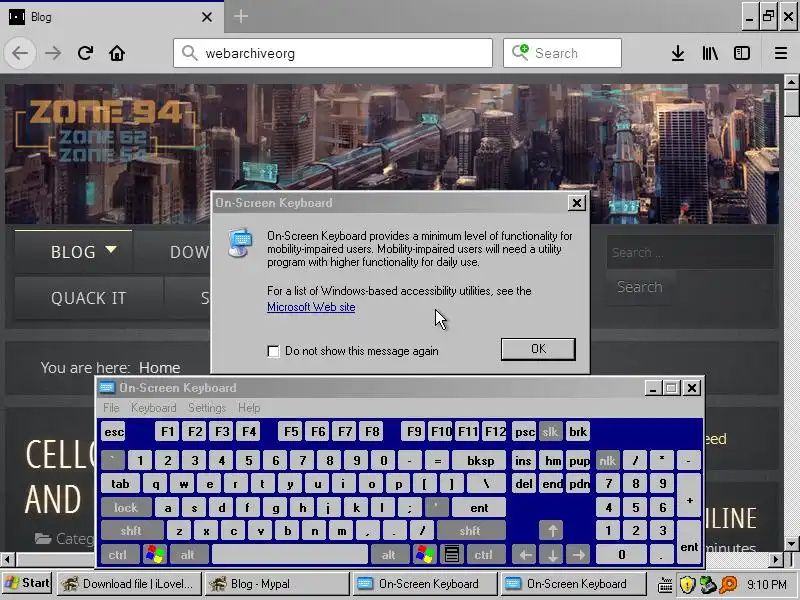Click the tray security shield icon

687,584
